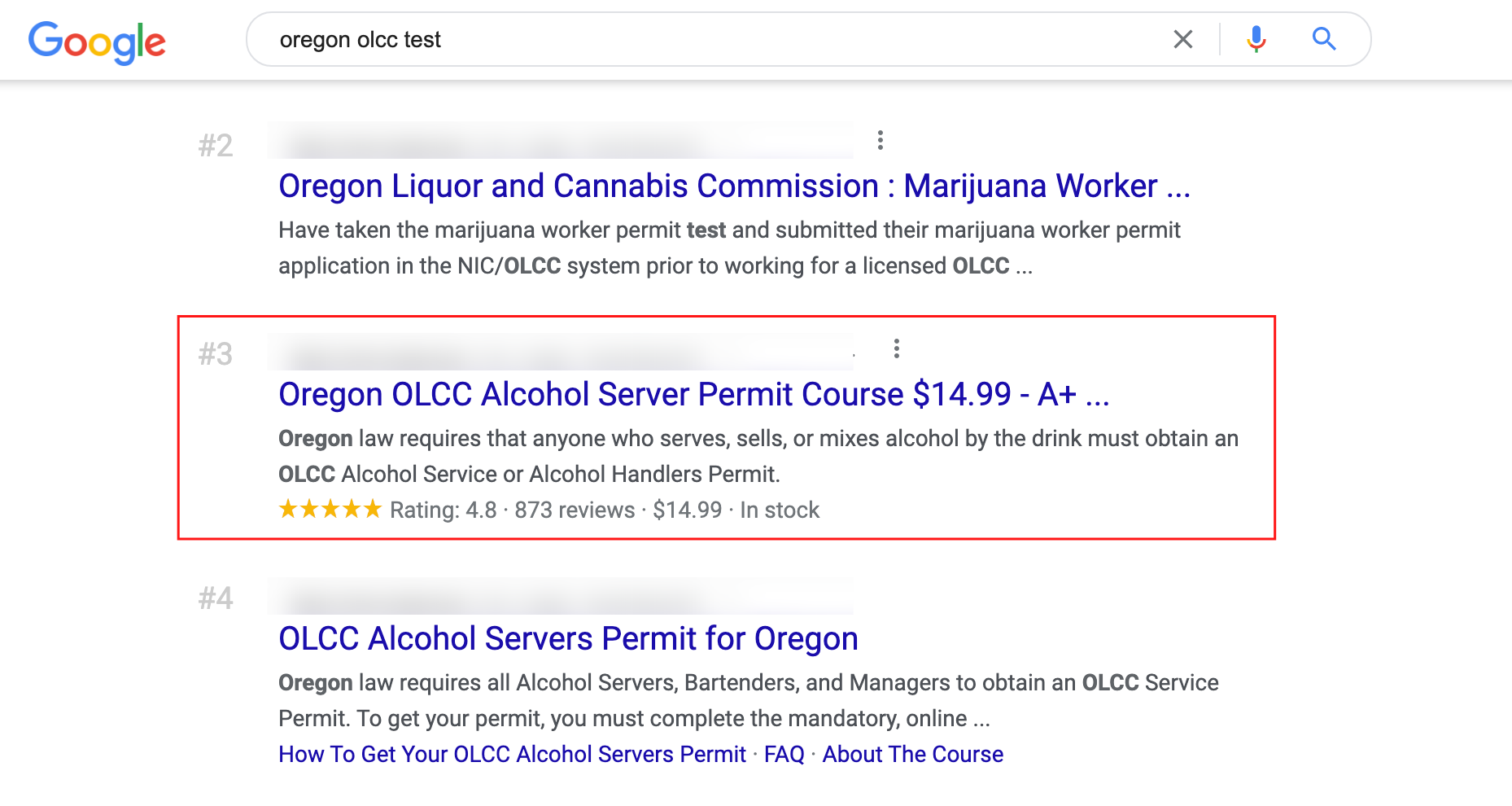This screenshot has width=1512, height=806.
Task: Click the microphone icon for voice search
Action: 1256,38
